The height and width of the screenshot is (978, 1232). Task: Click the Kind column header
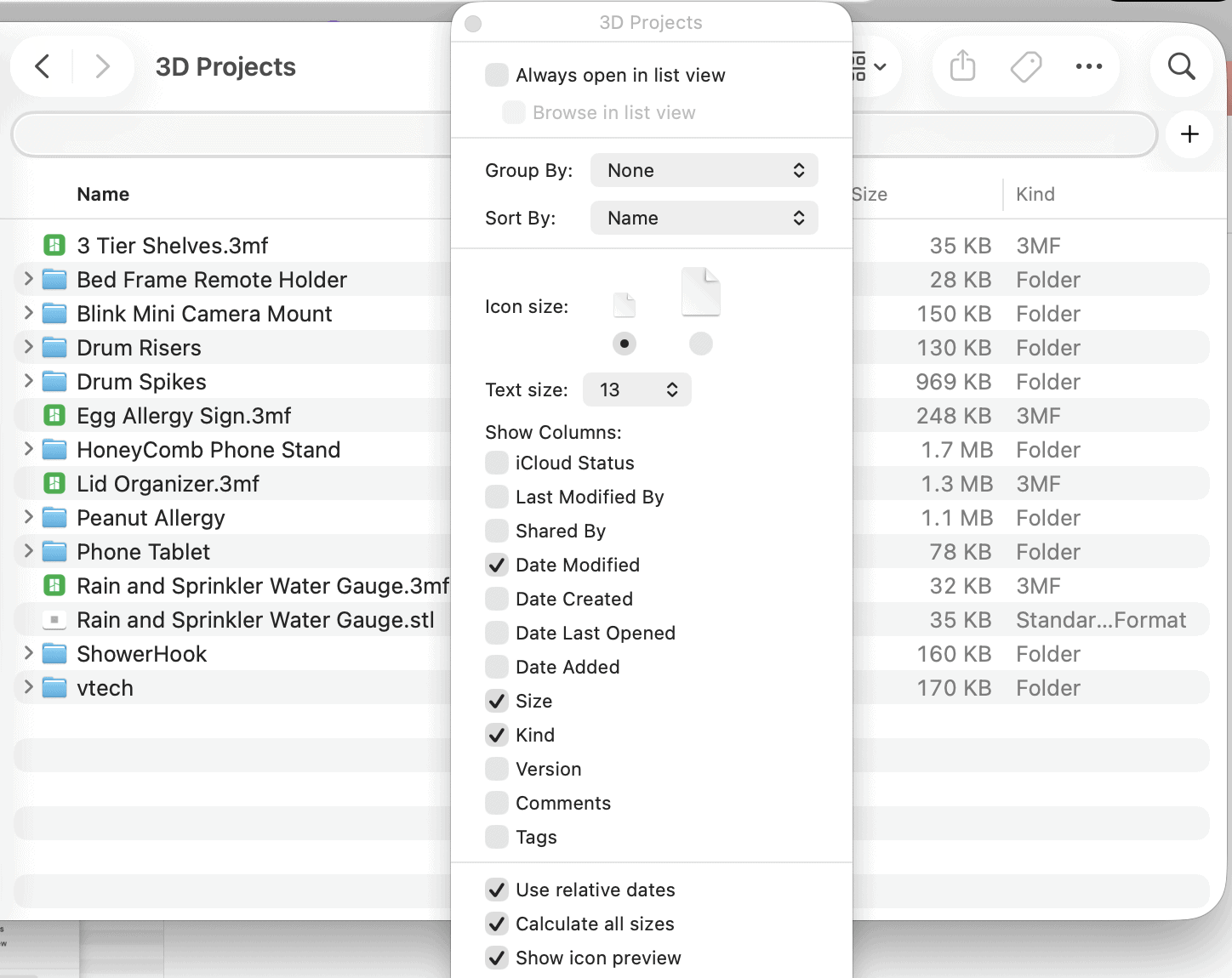click(1035, 194)
